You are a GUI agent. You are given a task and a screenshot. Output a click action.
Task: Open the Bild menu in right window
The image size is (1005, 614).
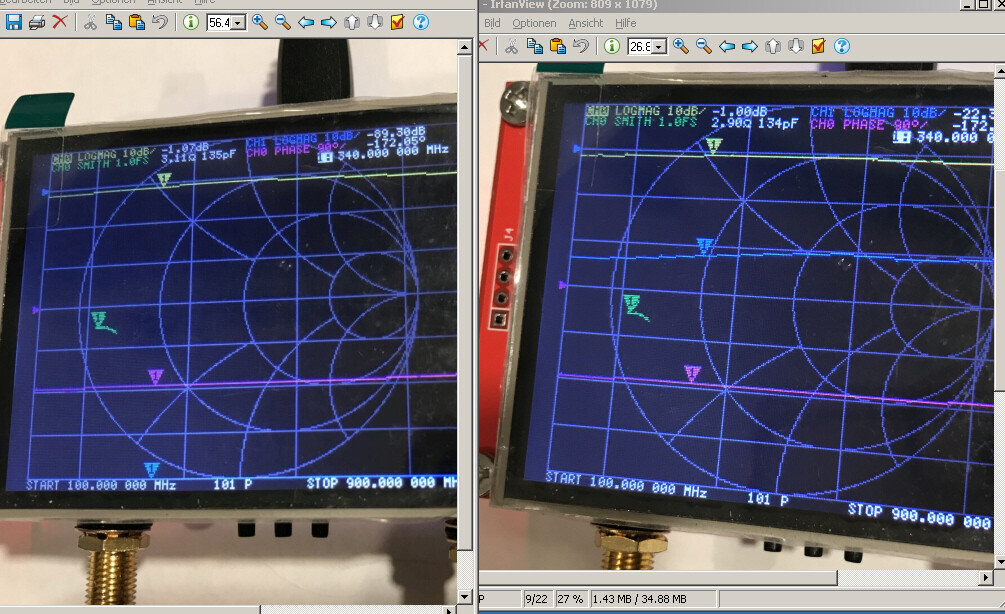coord(492,23)
